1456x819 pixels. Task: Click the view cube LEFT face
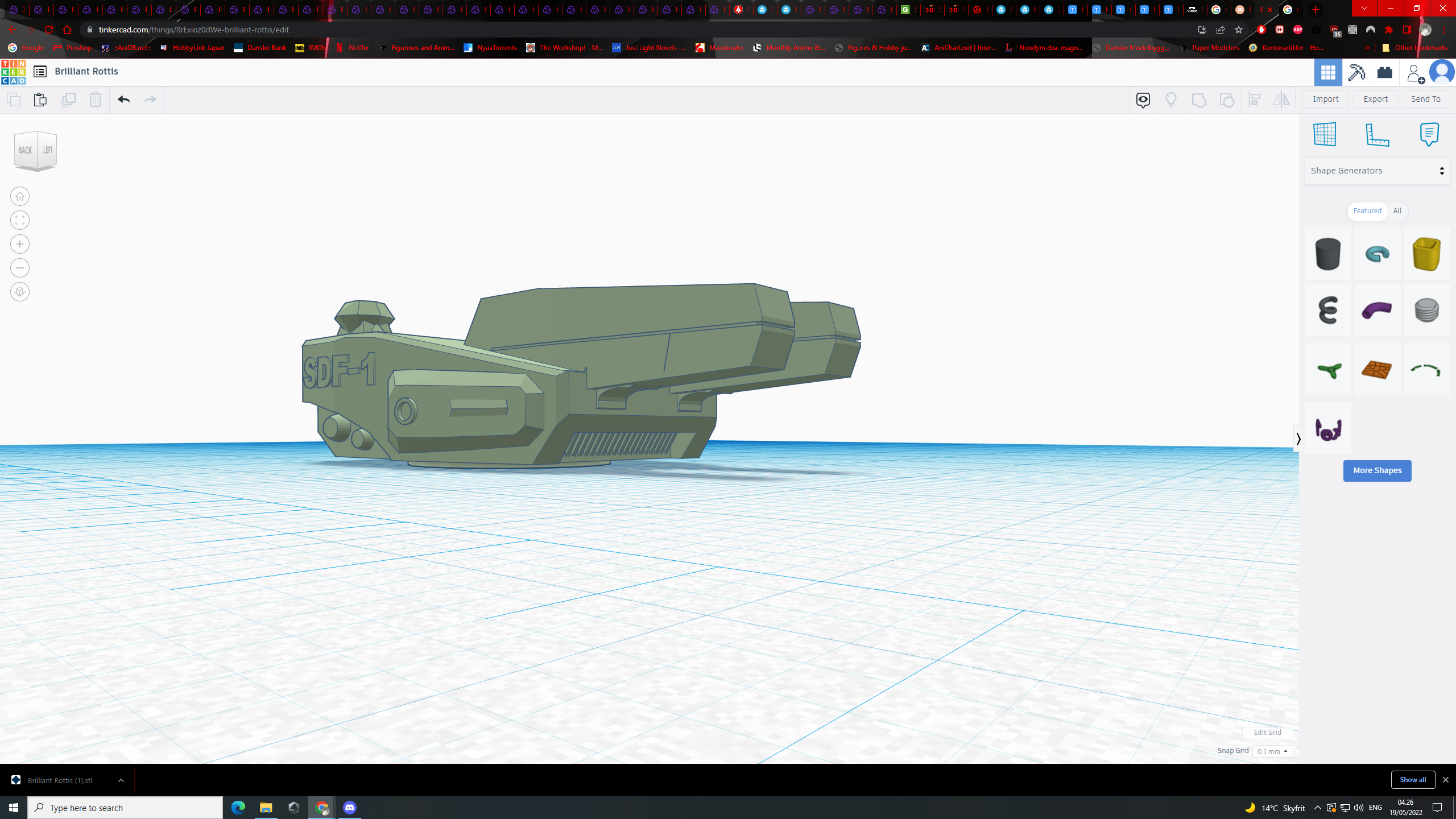pyautogui.click(x=48, y=150)
